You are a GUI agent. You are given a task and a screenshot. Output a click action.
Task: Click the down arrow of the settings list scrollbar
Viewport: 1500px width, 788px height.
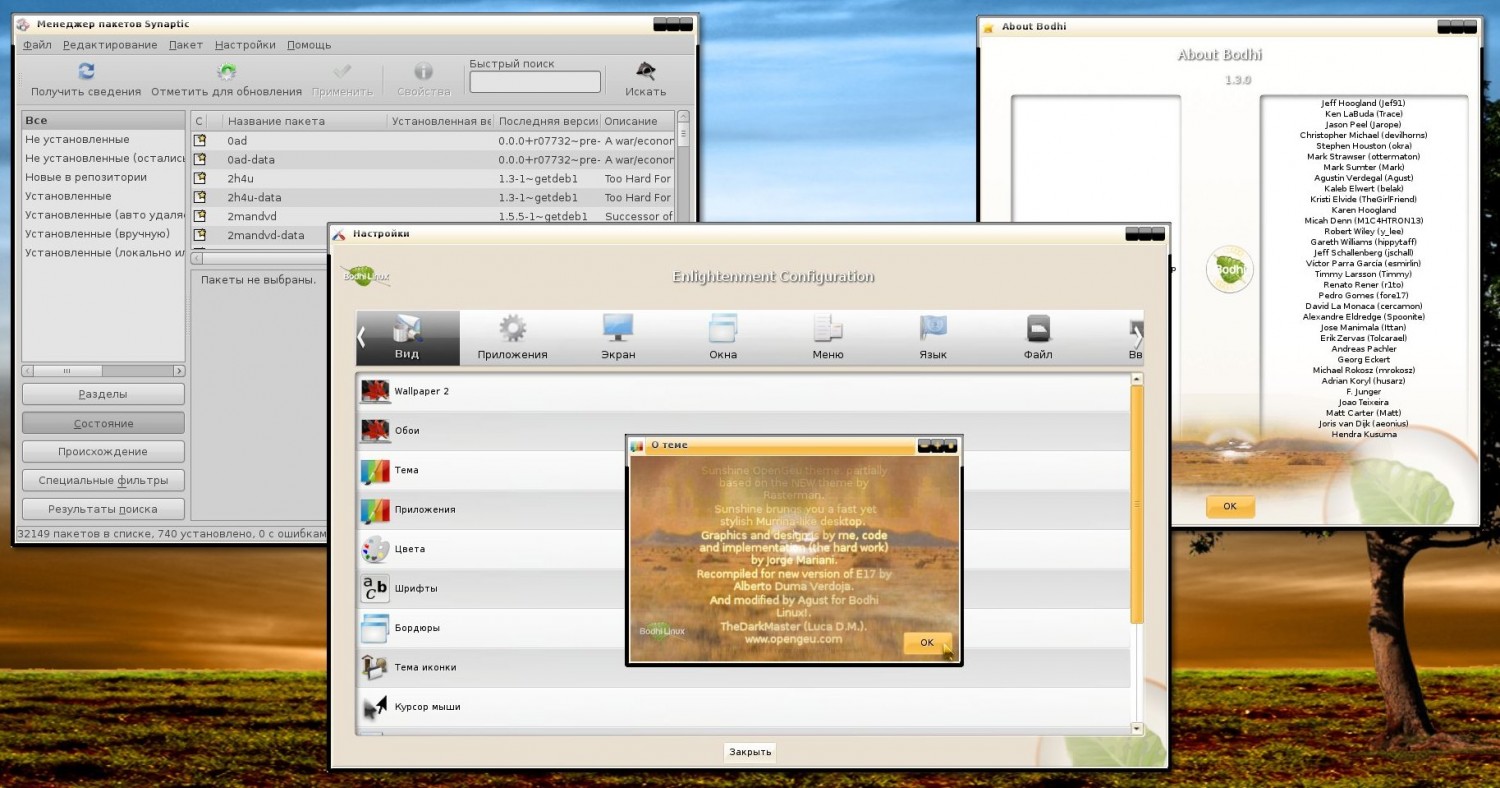(x=1136, y=729)
